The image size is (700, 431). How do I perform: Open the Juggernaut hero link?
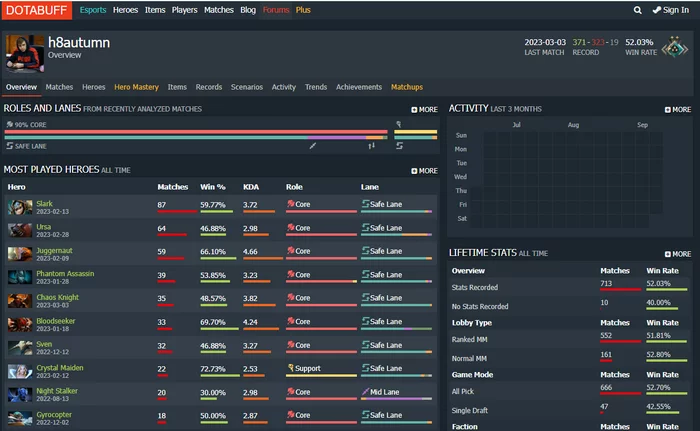point(54,251)
